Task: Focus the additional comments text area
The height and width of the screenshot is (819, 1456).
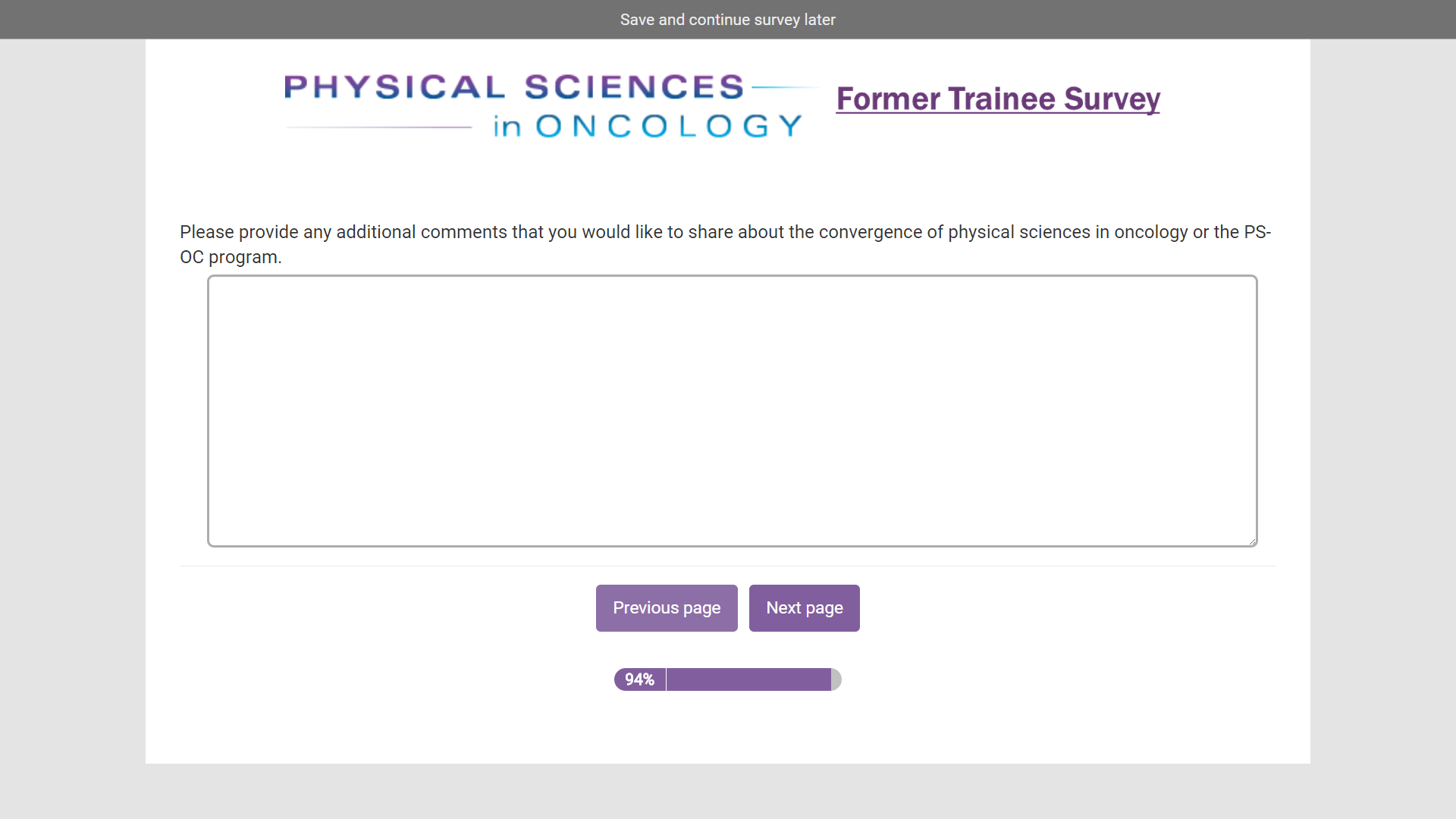Action: pos(732,410)
